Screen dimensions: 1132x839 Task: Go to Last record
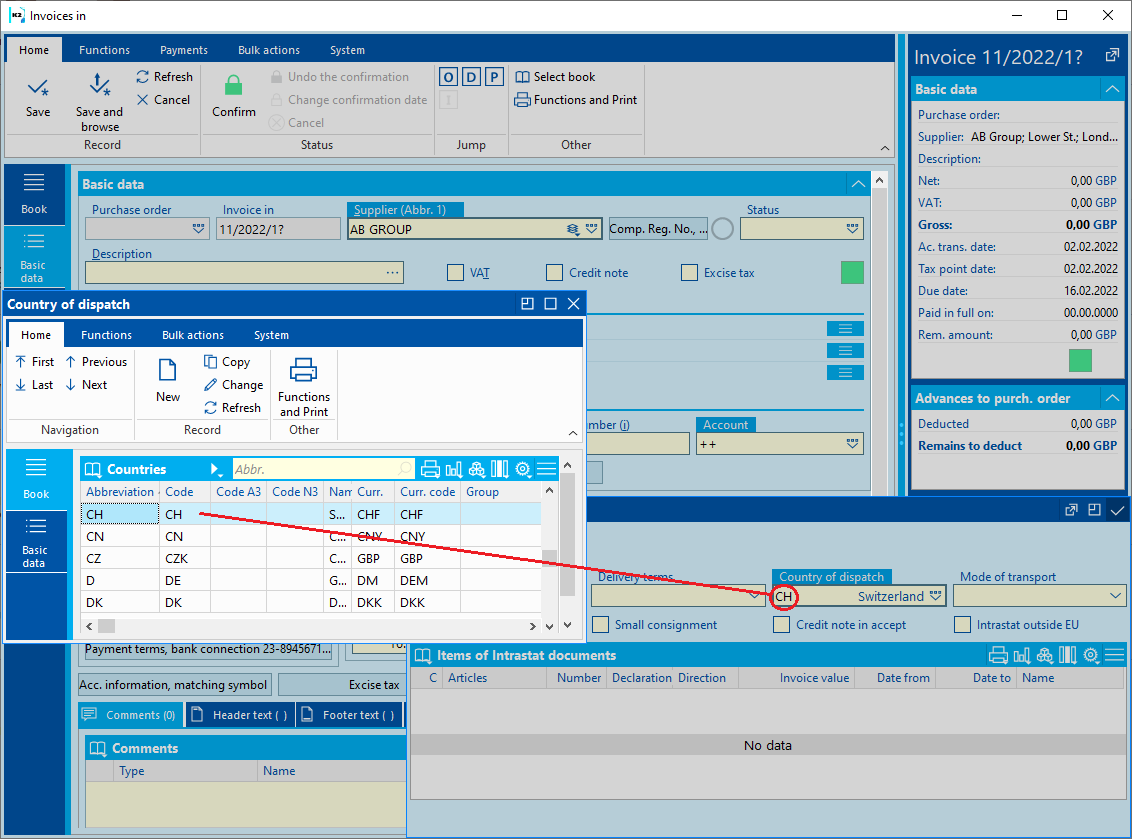(x=34, y=385)
